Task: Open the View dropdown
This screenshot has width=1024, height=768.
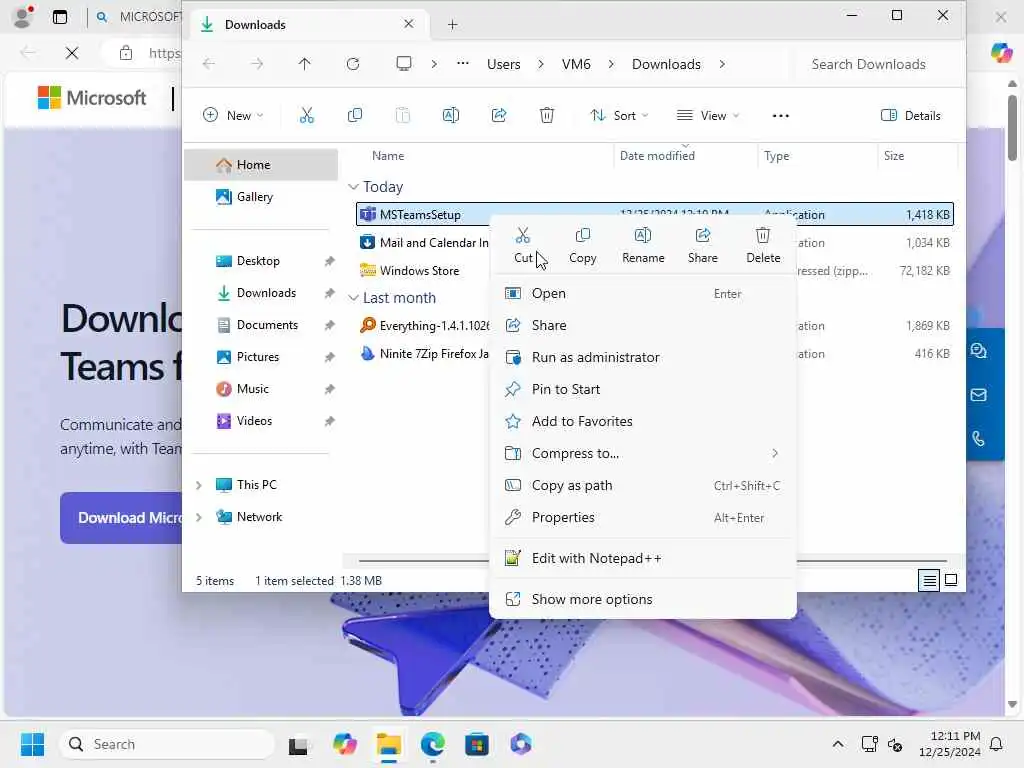Action: [x=708, y=116]
